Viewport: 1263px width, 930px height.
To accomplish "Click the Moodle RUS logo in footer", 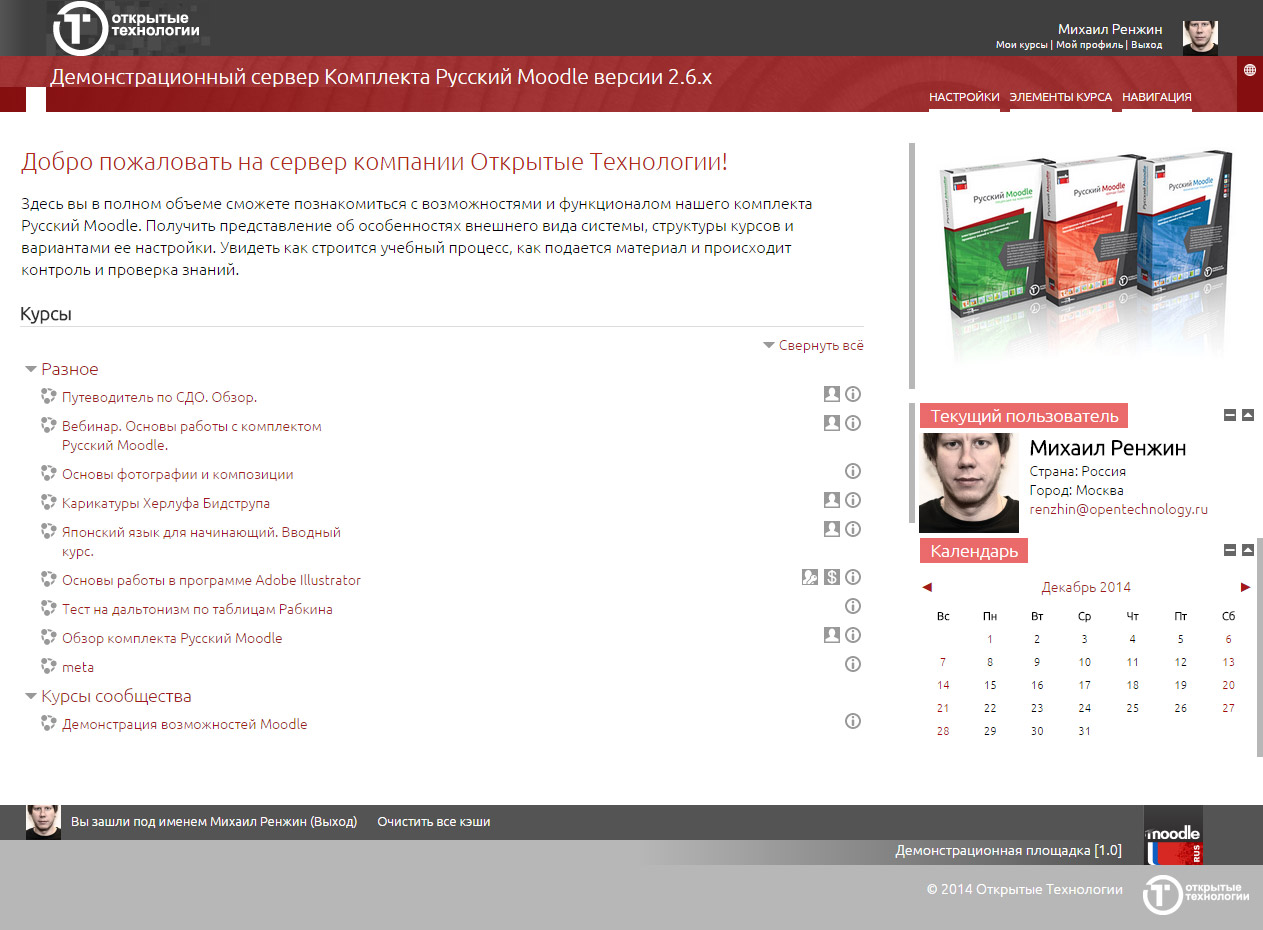I will (x=1173, y=834).
